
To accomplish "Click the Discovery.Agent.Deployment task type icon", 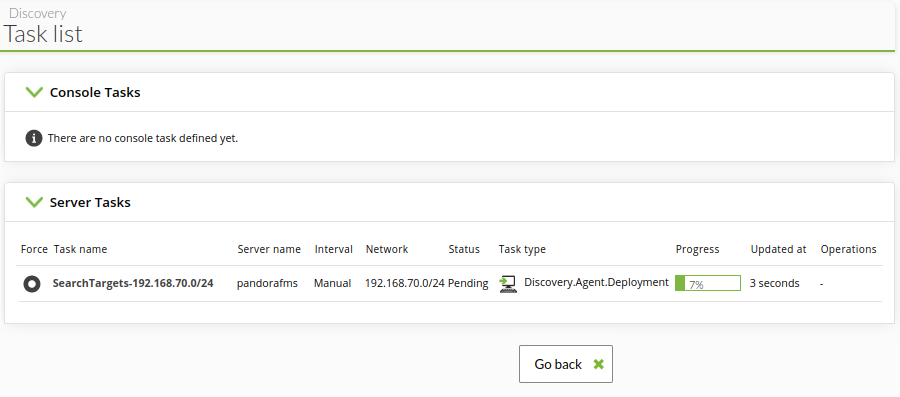I will pos(508,284).
